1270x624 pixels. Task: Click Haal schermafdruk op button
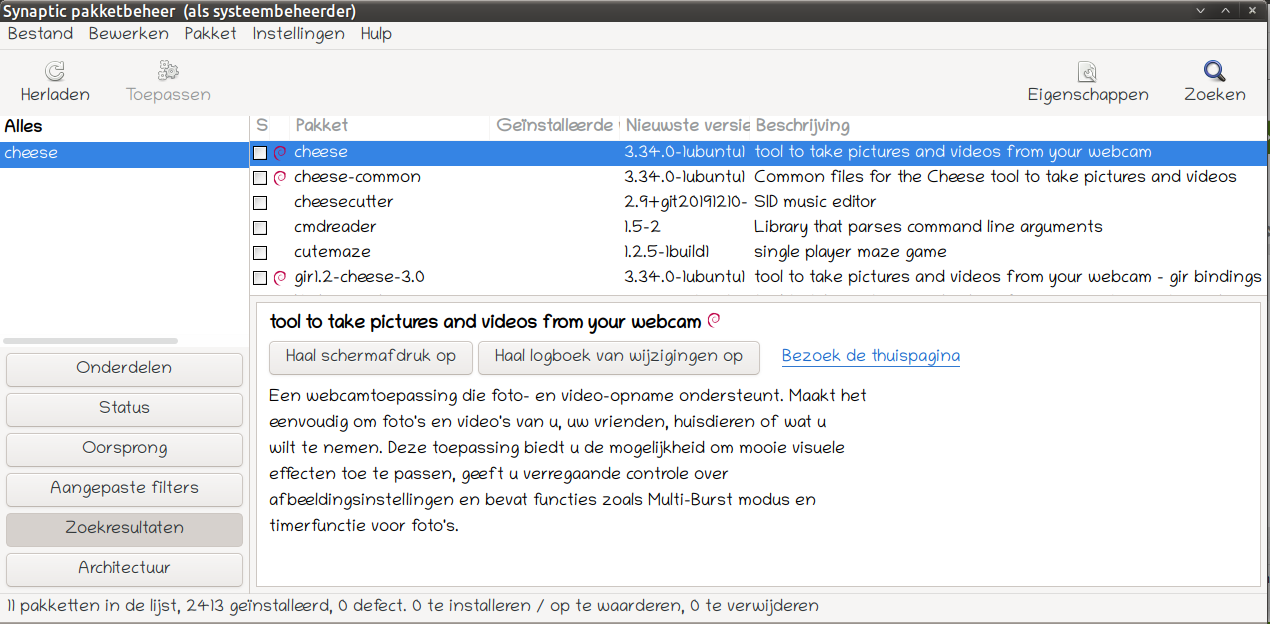[370, 356]
